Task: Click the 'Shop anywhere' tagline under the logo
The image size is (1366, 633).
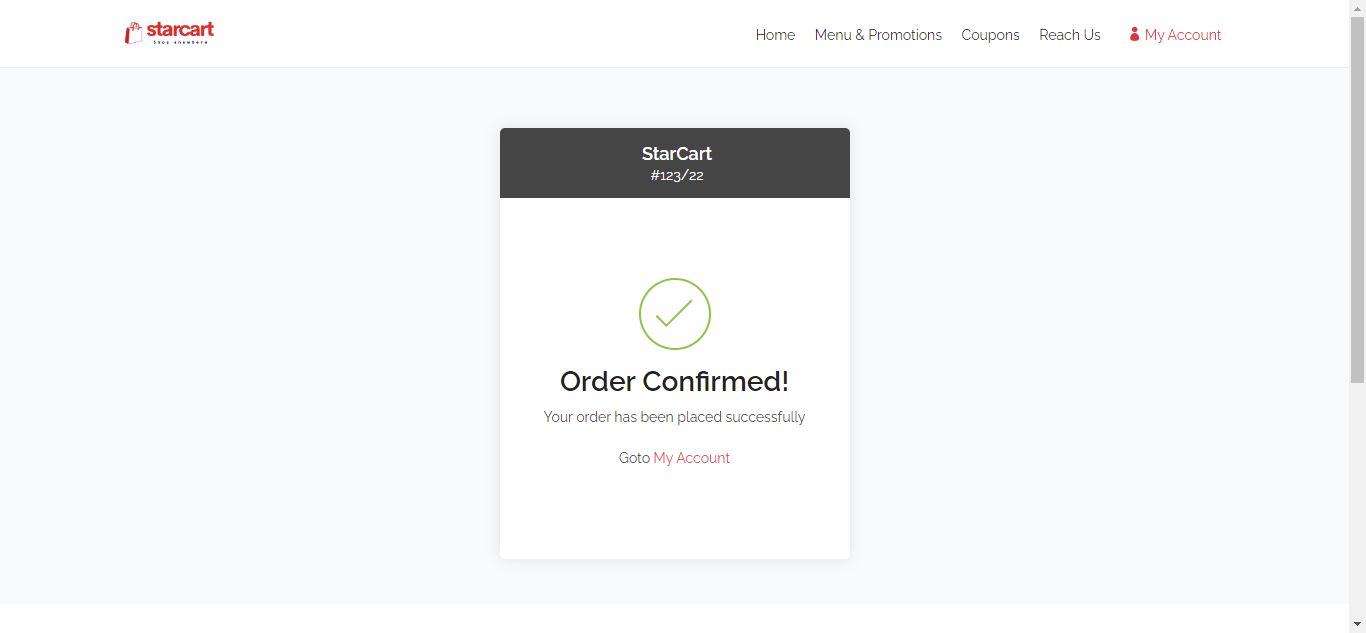Action: (x=180, y=43)
